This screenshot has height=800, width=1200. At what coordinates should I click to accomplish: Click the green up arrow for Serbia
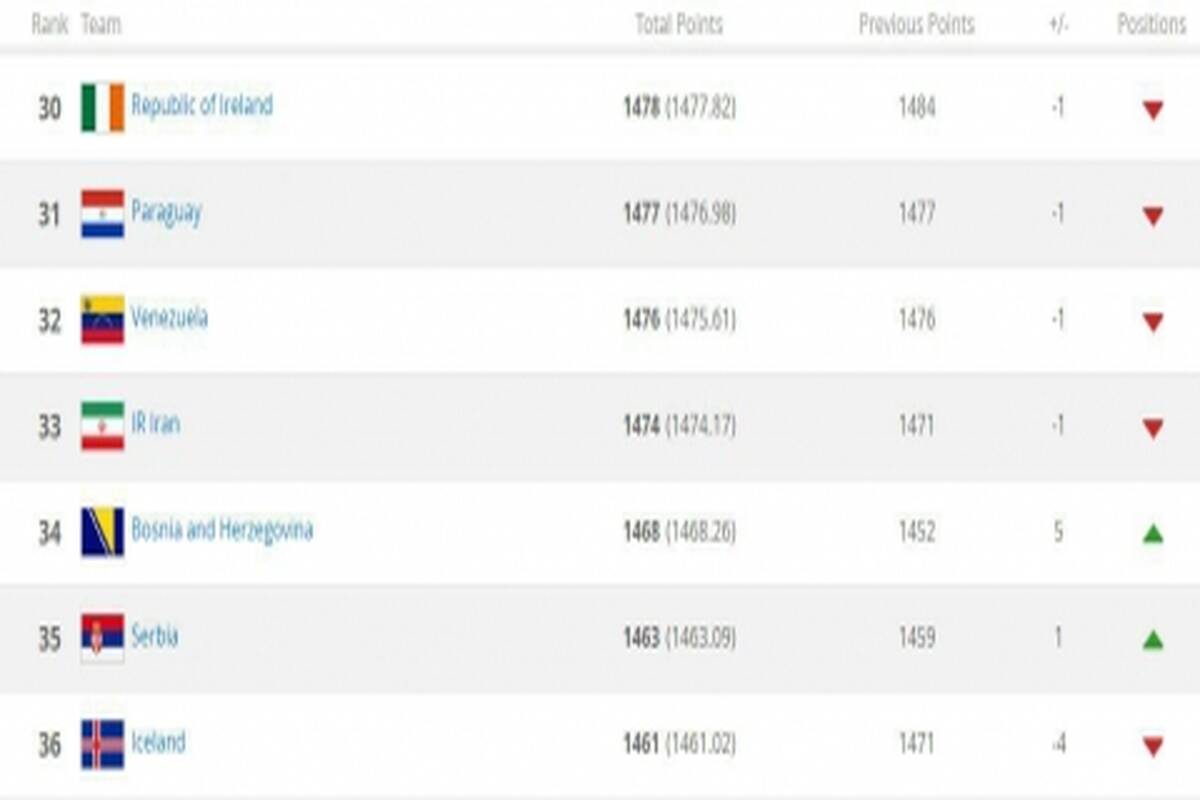[x=1153, y=639]
